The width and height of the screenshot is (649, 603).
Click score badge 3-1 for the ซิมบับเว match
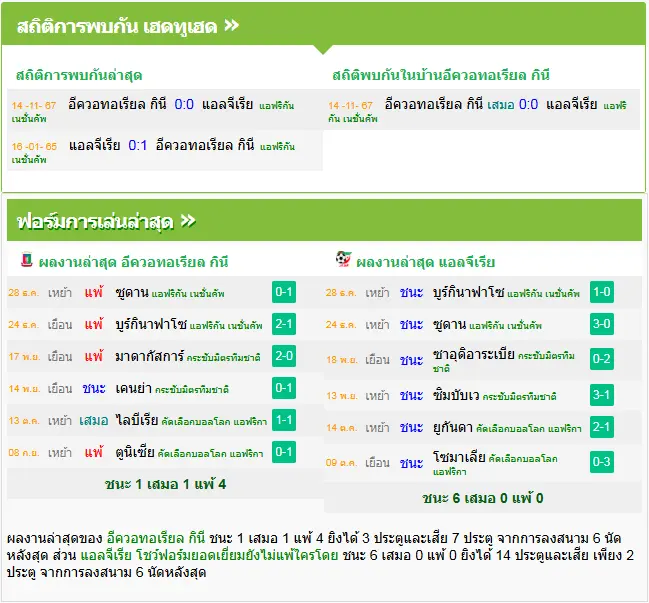(602, 395)
